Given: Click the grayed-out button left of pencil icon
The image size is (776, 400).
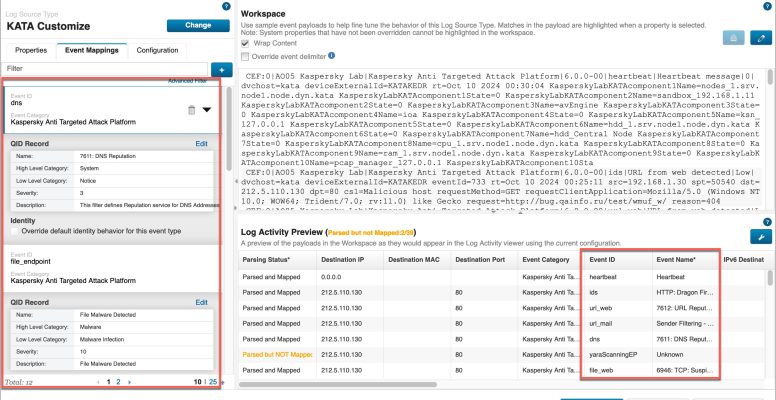Looking at the screenshot, I should [x=733, y=38].
